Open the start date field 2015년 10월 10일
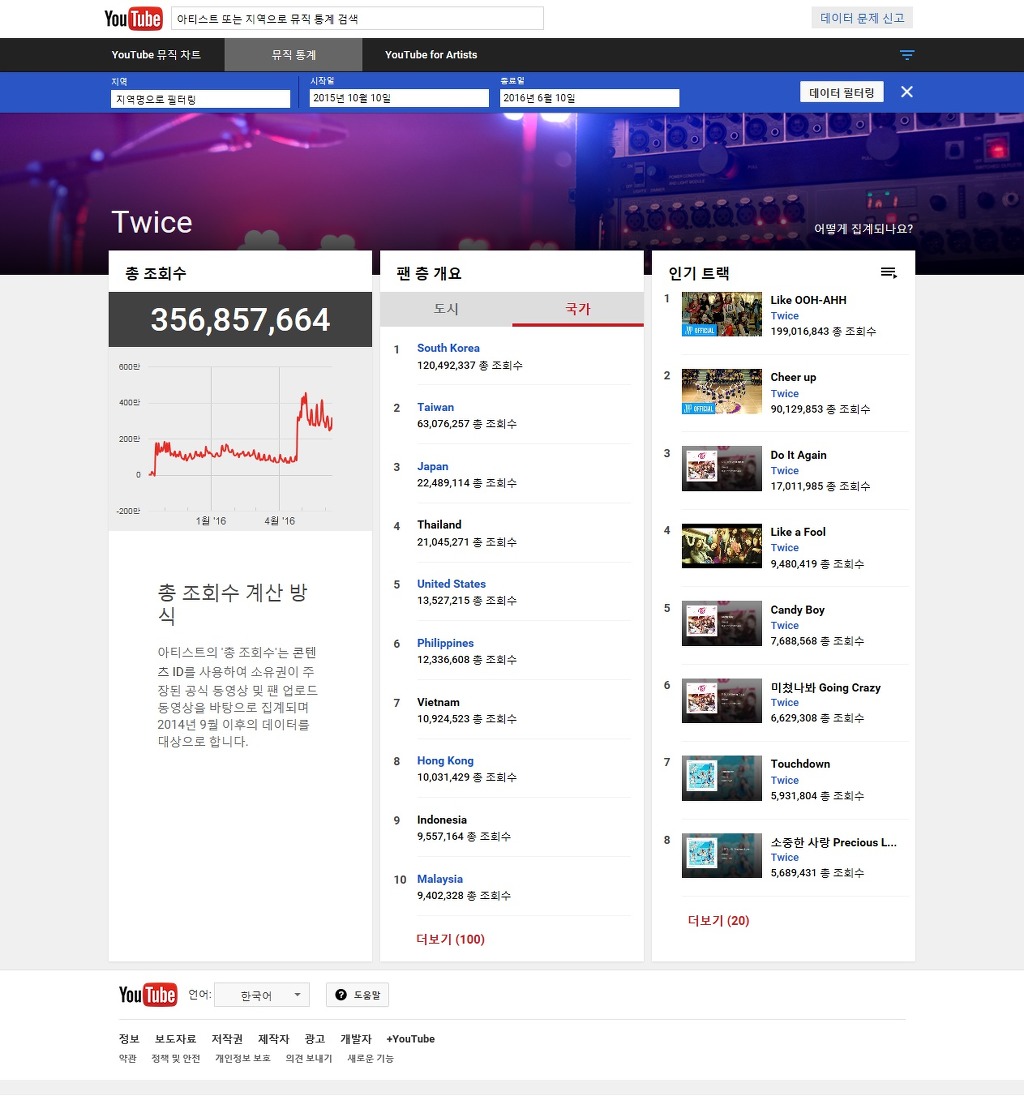The width and height of the screenshot is (1024, 1096). 399,98
